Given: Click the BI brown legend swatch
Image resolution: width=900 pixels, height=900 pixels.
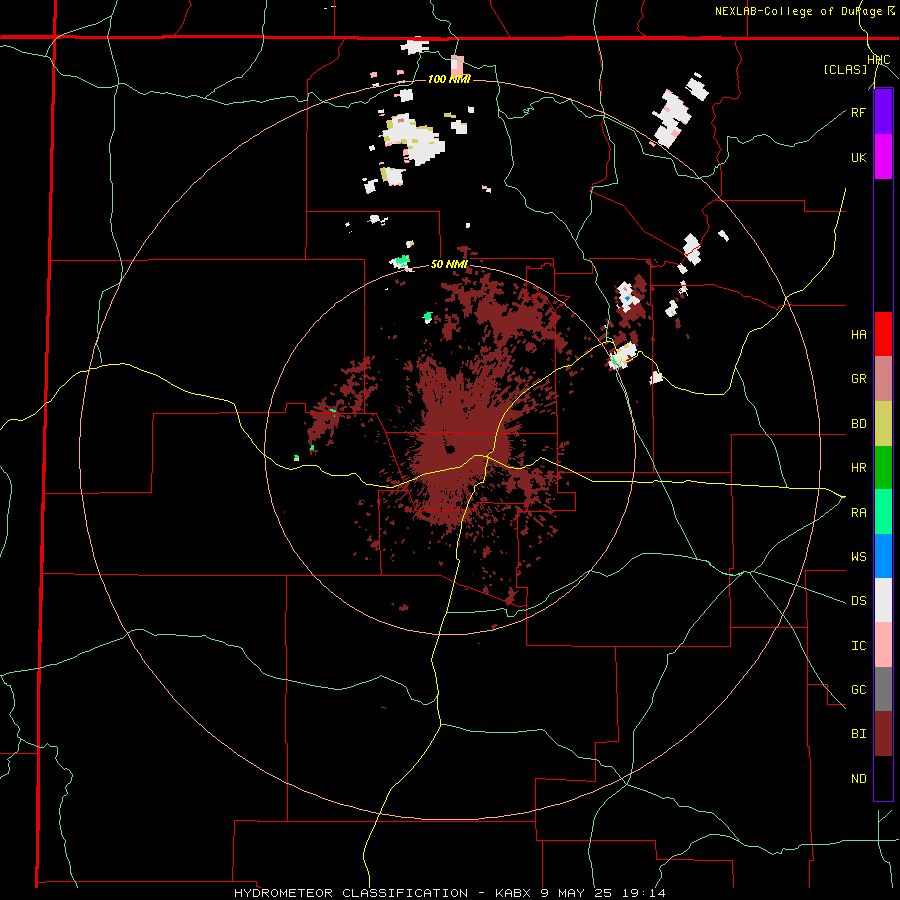Looking at the screenshot, I should click(883, 734).
